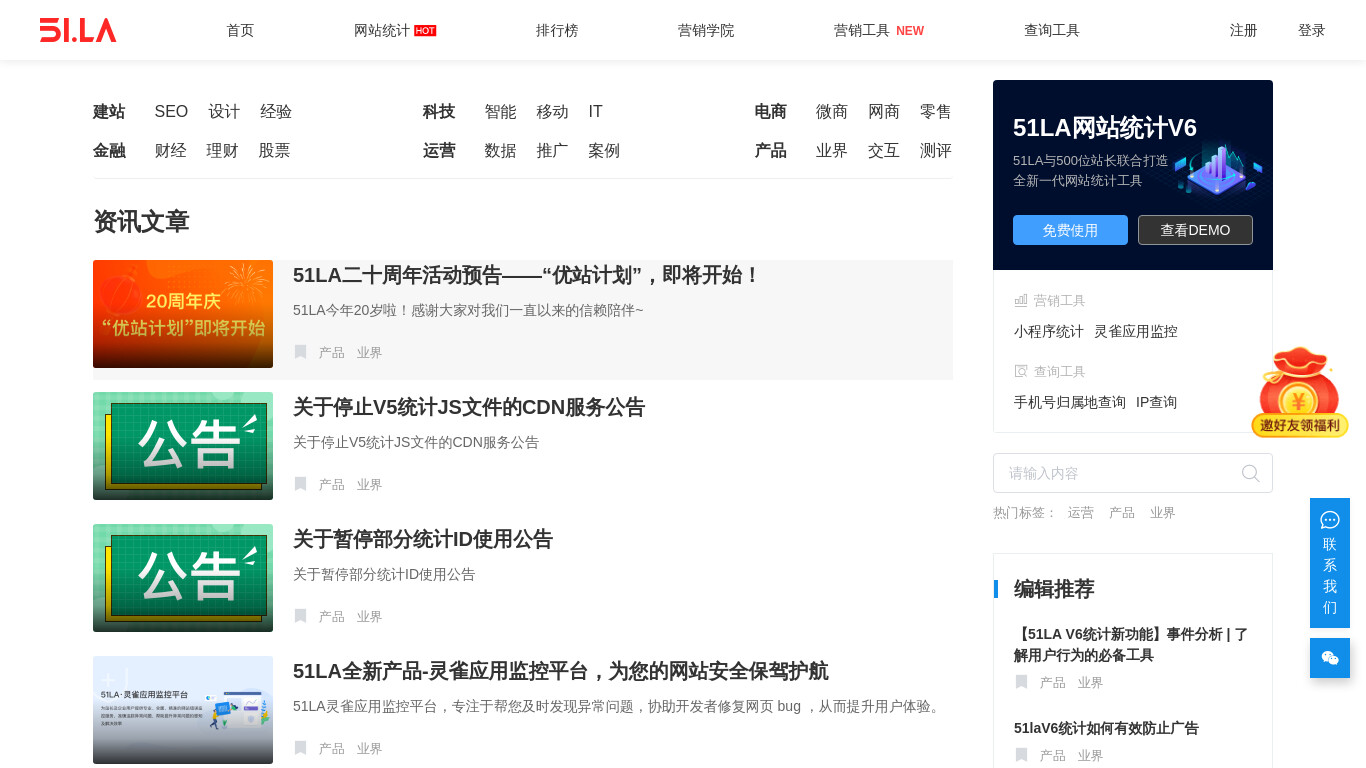Open recommended 【51LA V6统计新功能】事件分析 article

click(x=1131, y=645)
